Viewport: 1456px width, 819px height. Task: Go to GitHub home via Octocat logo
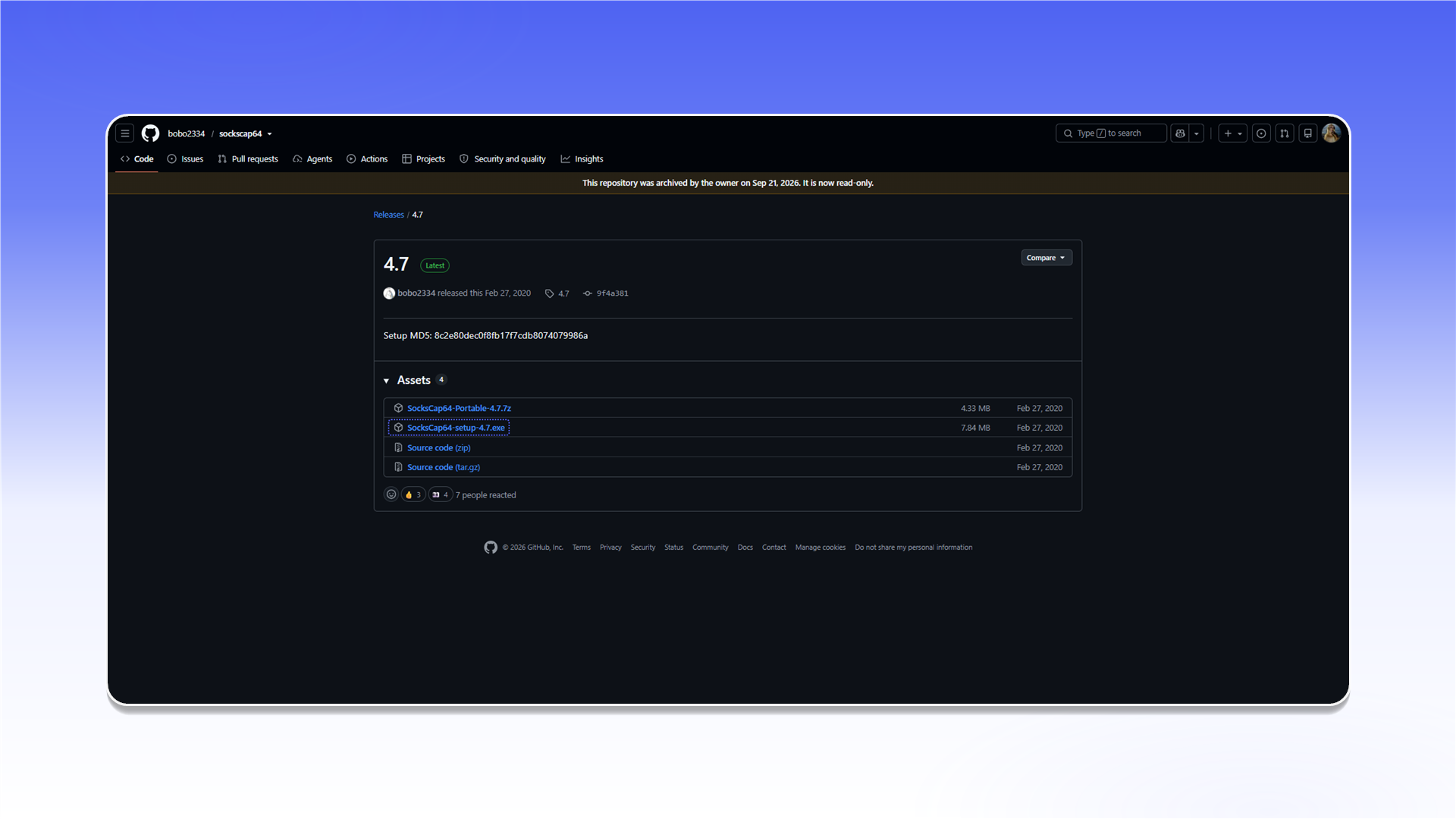tap(150, 133)
